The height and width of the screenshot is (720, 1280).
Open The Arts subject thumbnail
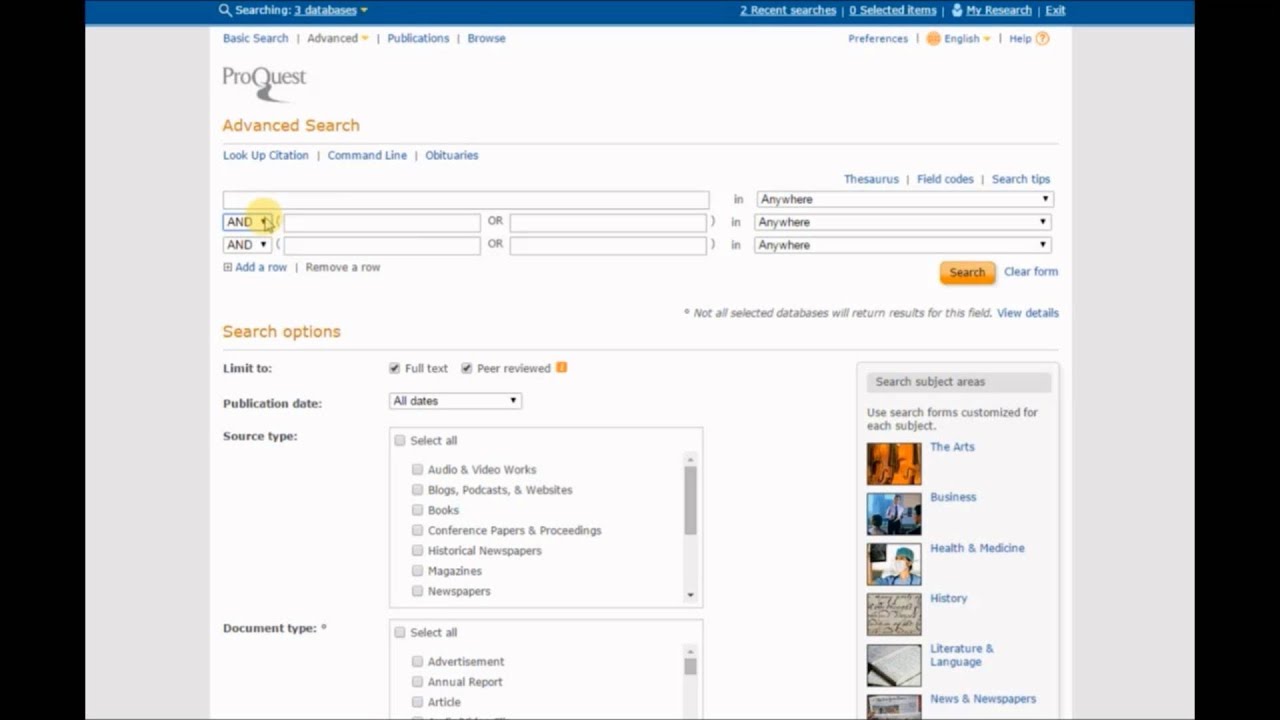[894, 464]
